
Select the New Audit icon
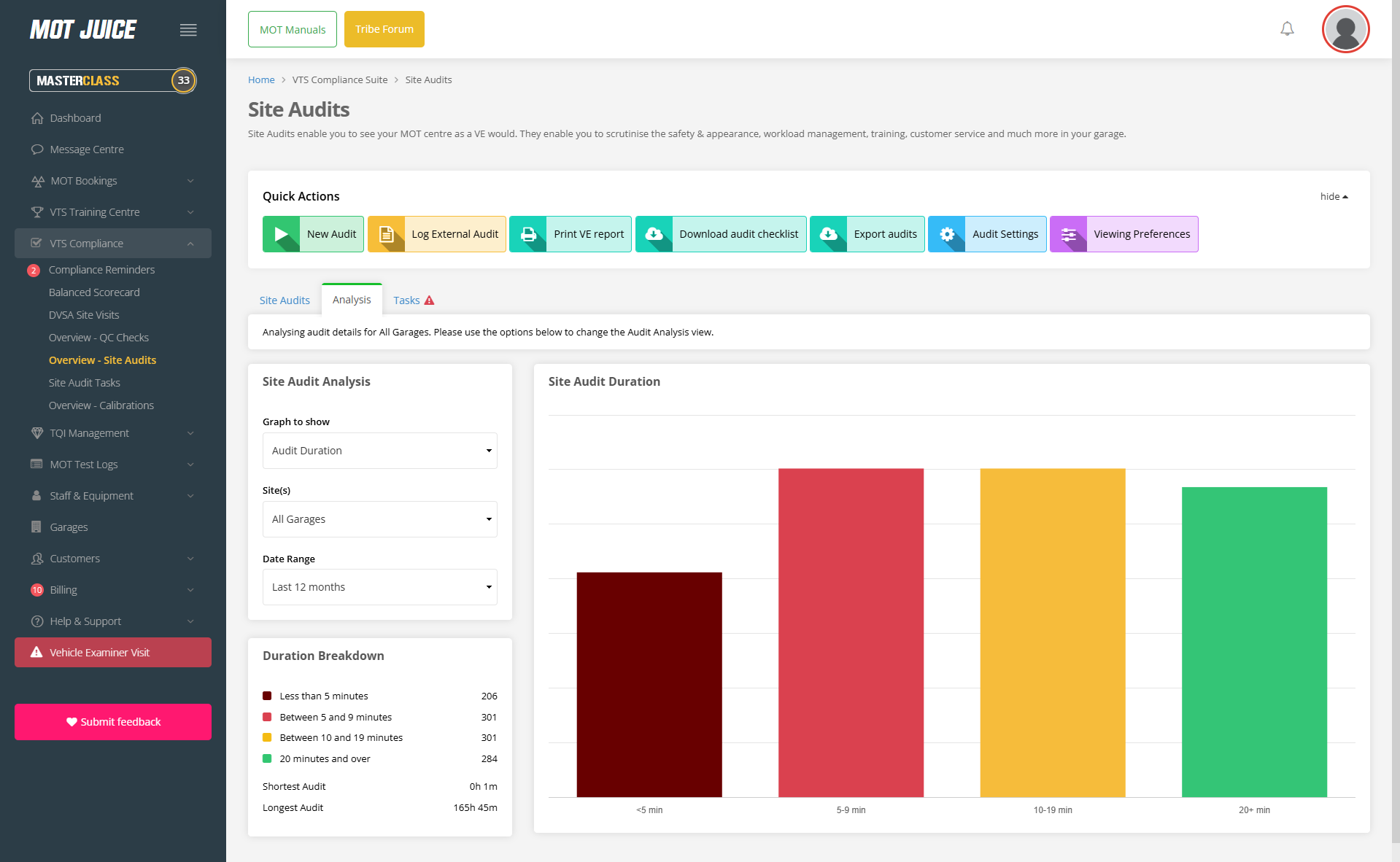282,234
